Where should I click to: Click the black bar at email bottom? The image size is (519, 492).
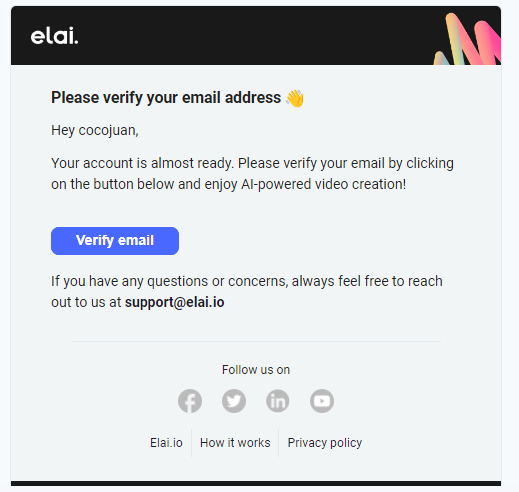256,483
